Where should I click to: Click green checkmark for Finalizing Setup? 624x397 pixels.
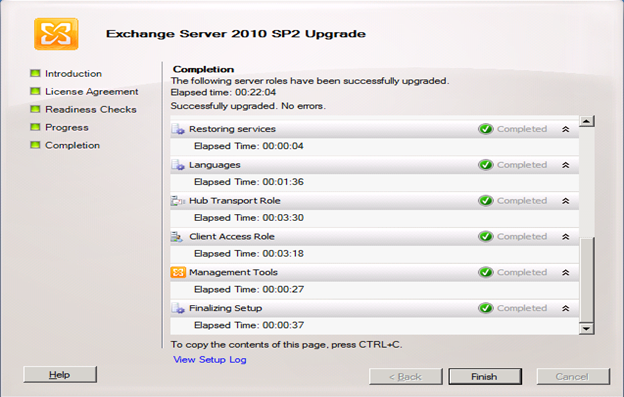click(x=486, y=308)
